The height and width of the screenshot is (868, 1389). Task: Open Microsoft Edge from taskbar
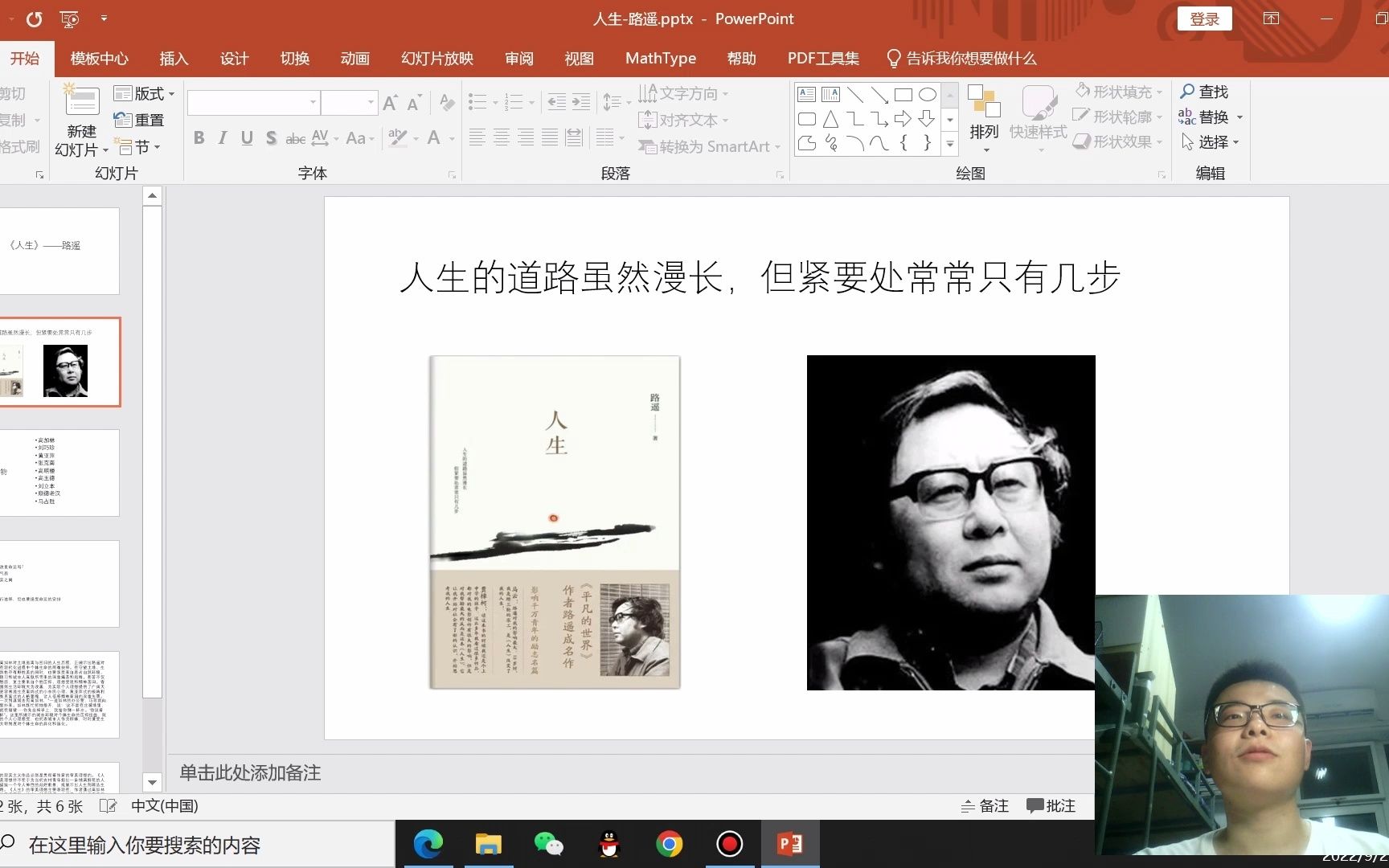coord(428,844)
